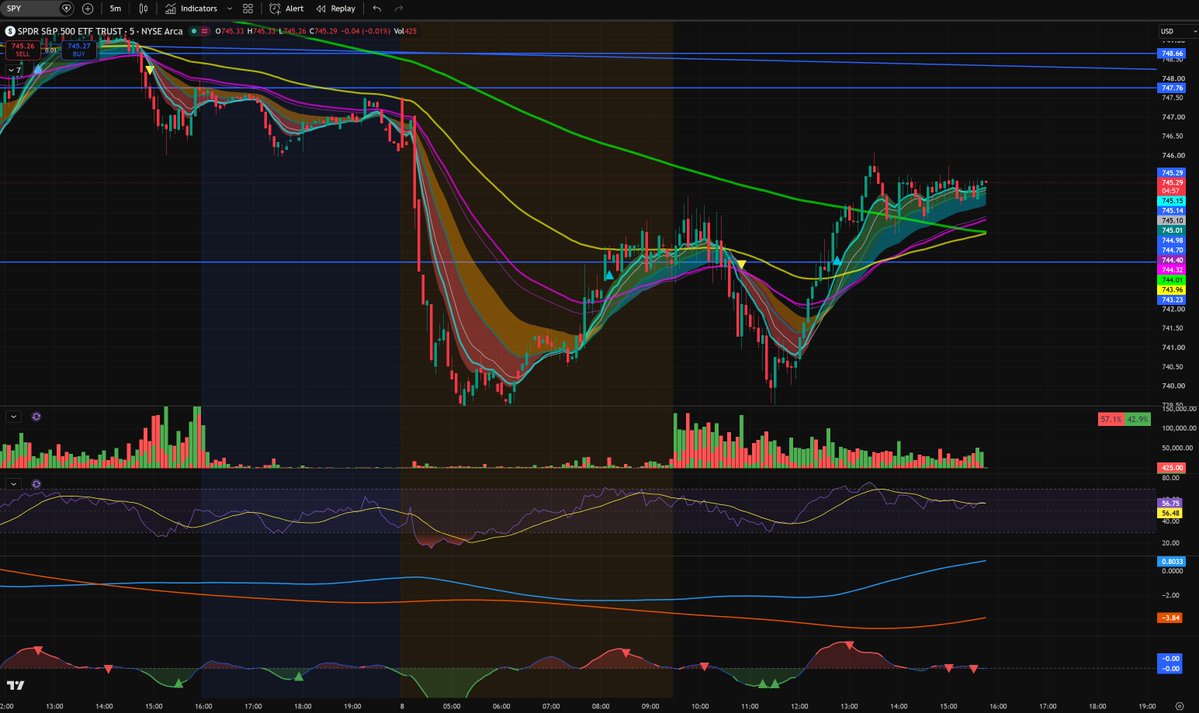Image resolution: width=1199 pixels, height=713 pixels.
Task: Undo the last chart action
Action: coord(377,8)
